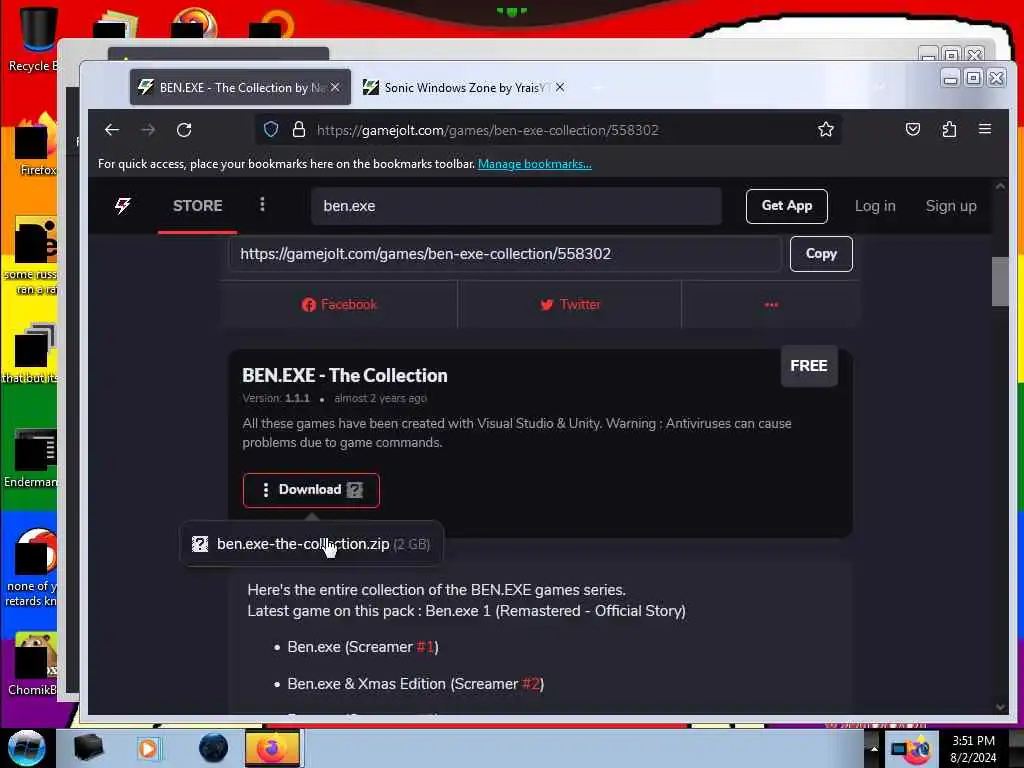1024x768 pixels.
Task: Click the page vertical scrollbar thumb
Action: click(x=1000, y=281)
